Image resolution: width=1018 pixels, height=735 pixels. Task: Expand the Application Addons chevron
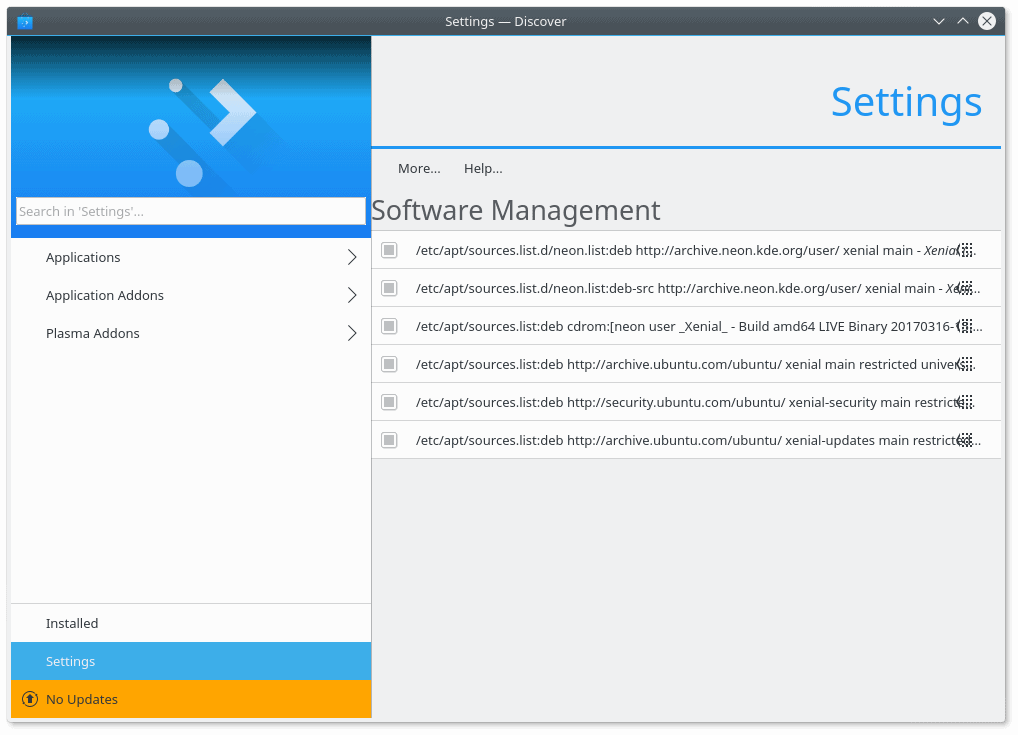pos(354,297)
